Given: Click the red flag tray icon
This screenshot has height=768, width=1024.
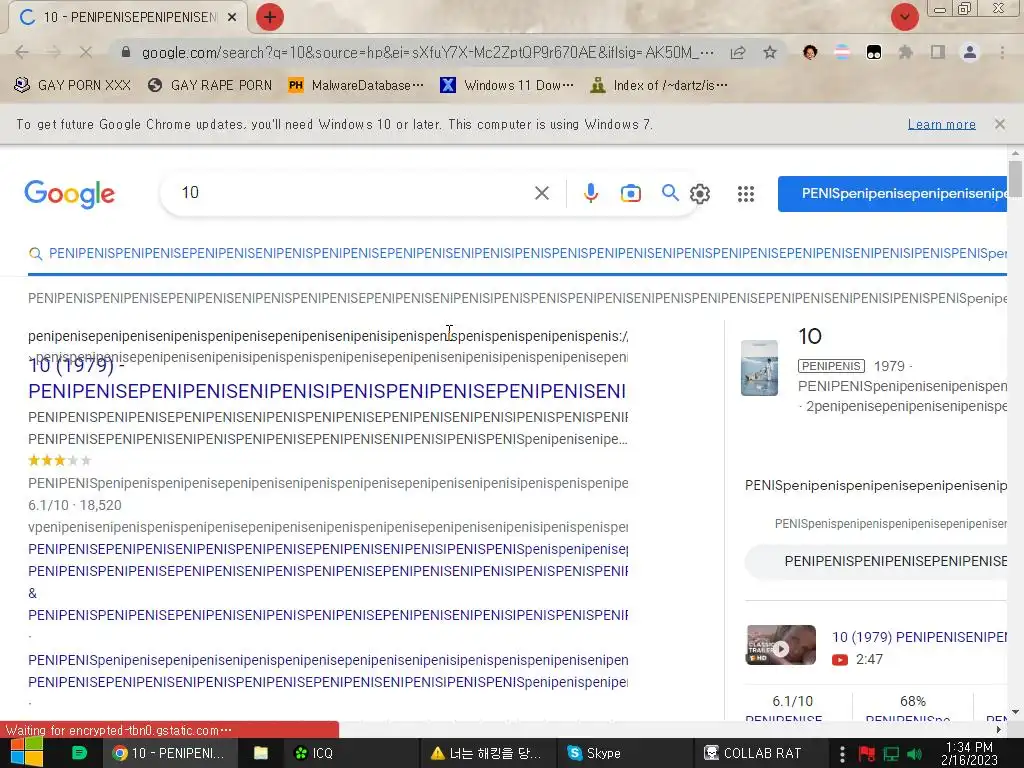Looking at the screenshot, I should click(x=867, y=754).
